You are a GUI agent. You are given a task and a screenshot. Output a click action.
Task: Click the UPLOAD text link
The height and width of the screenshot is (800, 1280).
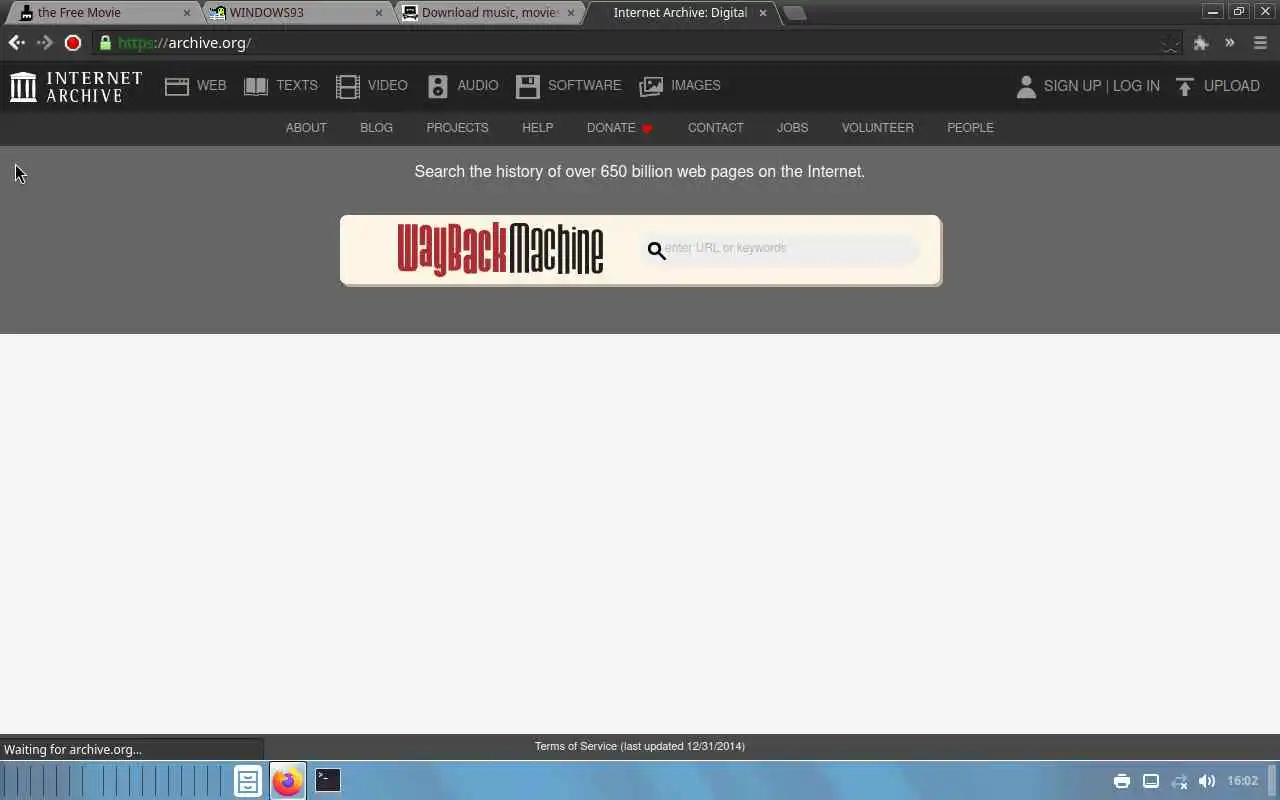(x=1231, y=86)
